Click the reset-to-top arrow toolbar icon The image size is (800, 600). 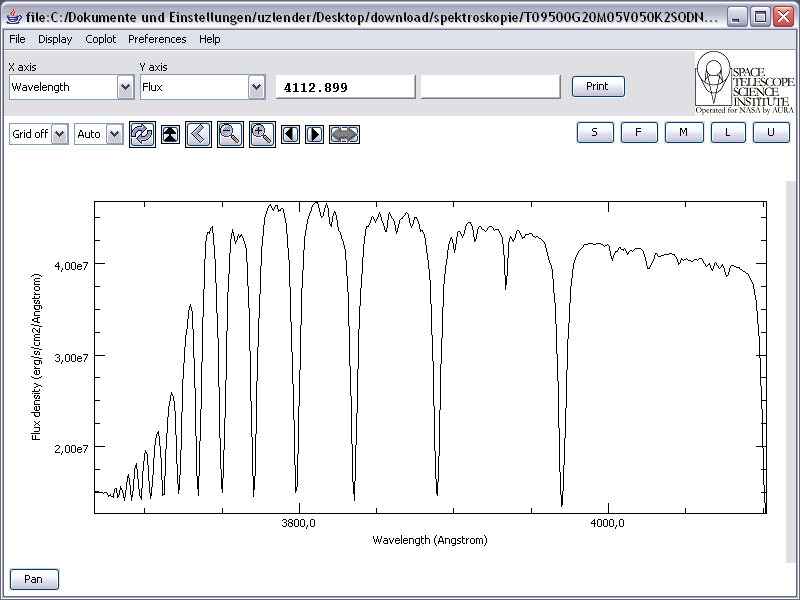[170, 135]
